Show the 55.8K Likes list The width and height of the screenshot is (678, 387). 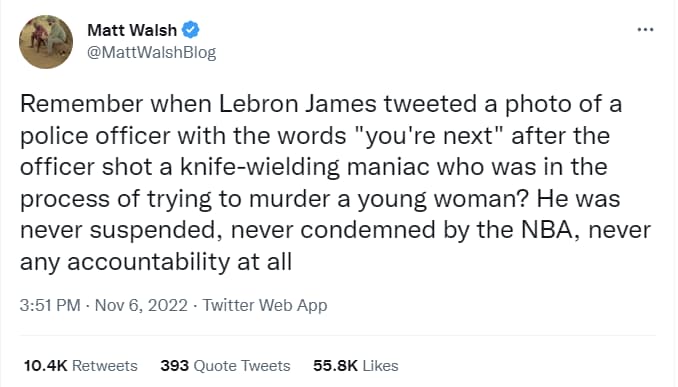[355, 366]
